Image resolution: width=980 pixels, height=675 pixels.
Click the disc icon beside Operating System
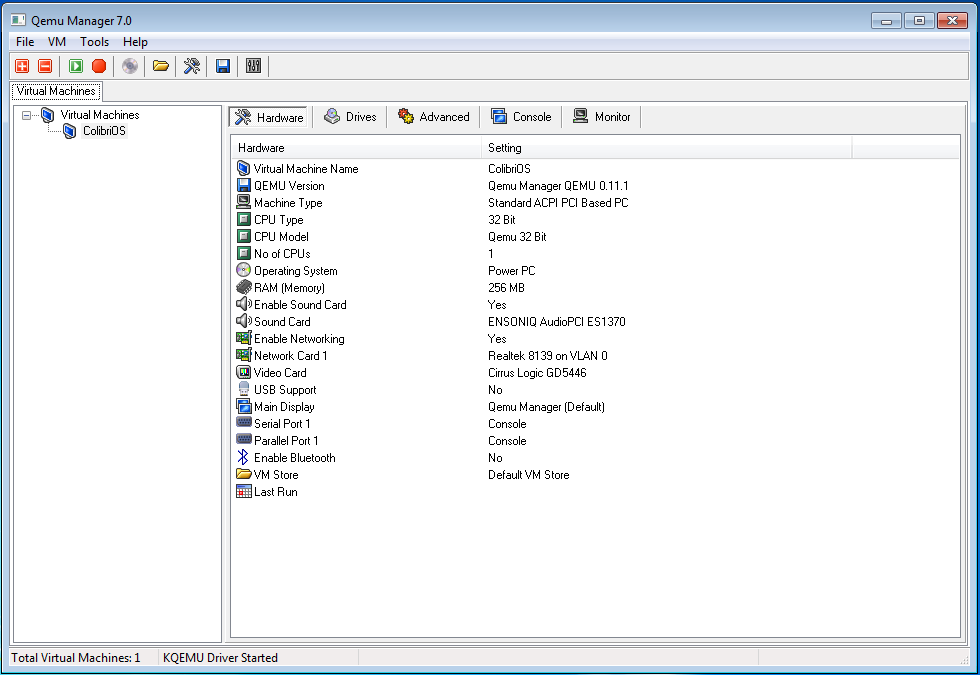[x=244, y=270]
